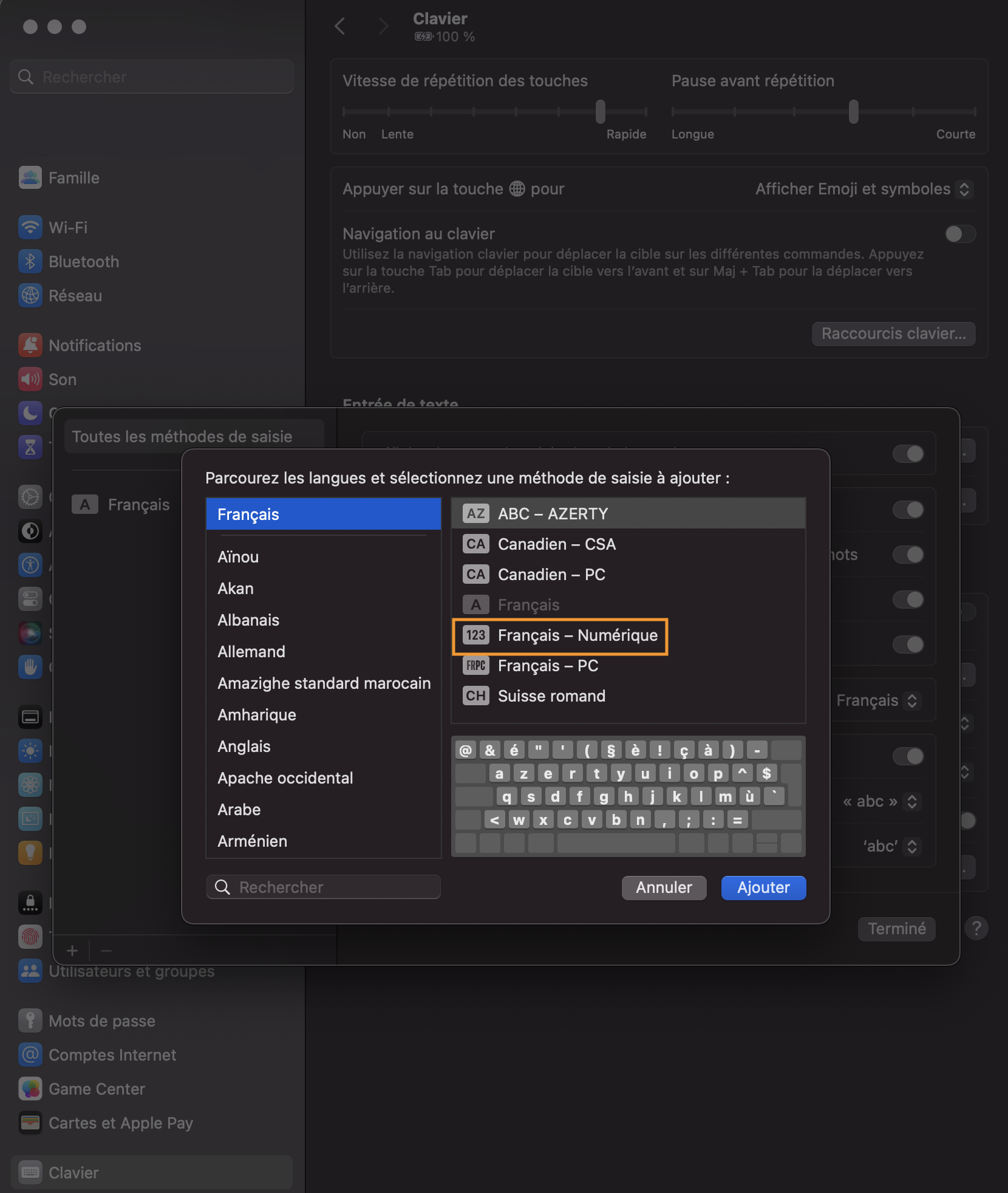
Task: Click the Rechercher field in language dialog
Action: (x=324, y=887)
